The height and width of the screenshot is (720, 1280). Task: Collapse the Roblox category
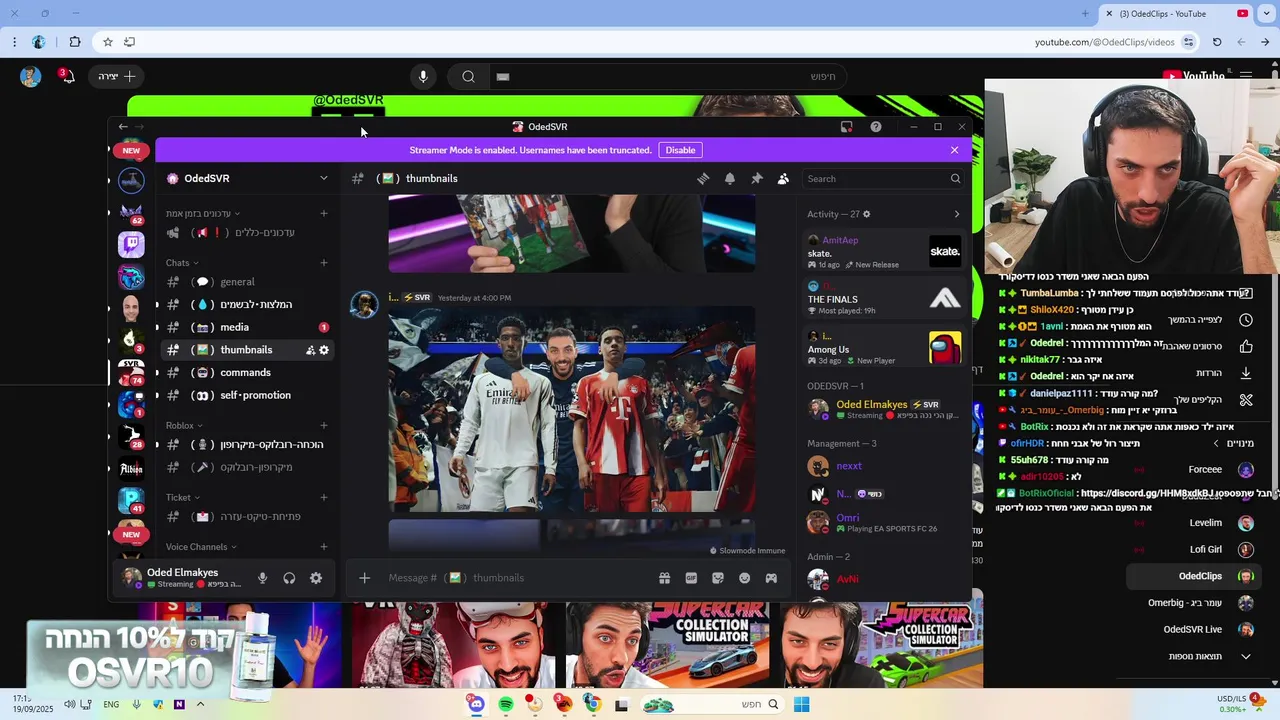(184, 426)
